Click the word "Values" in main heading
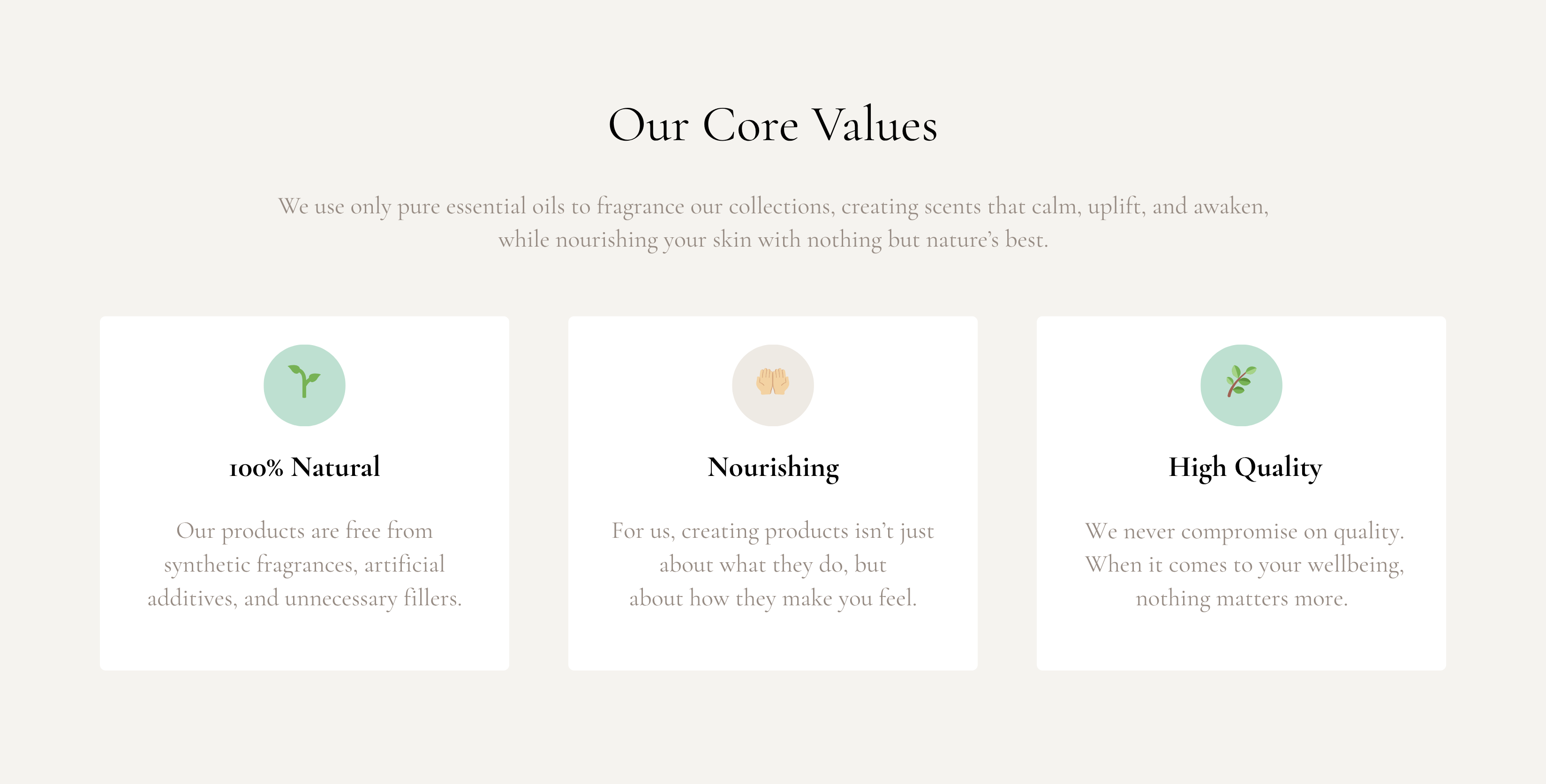1546x784 pixels. [x=875, y=126]
